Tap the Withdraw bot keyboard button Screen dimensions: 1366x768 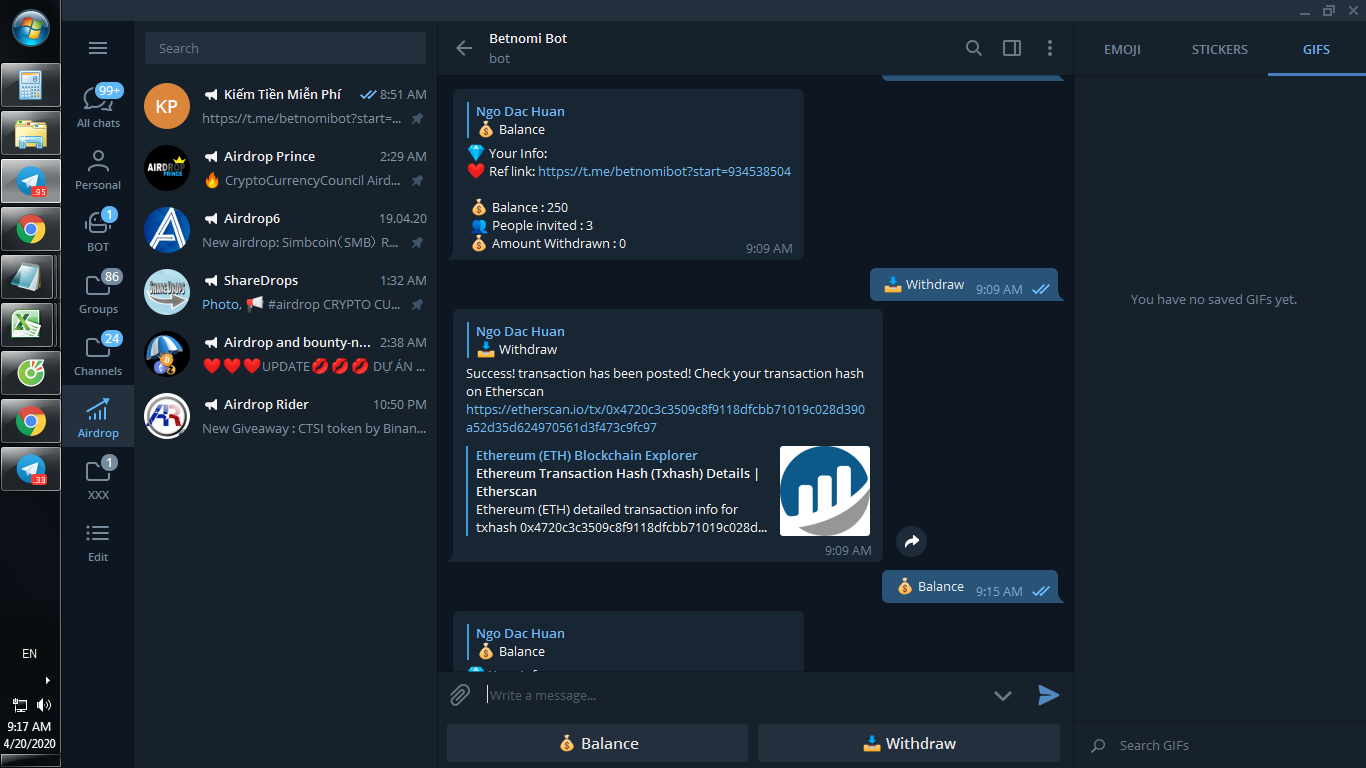click(x=909, y=743)
